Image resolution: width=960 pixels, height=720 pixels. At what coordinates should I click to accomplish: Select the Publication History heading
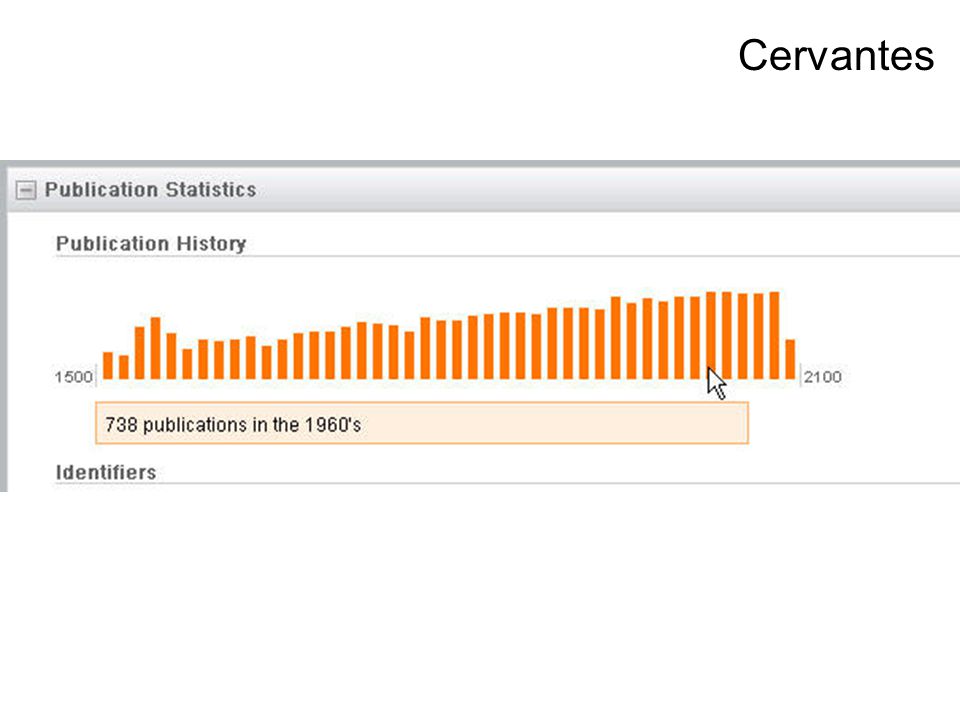tap(151, 244)
